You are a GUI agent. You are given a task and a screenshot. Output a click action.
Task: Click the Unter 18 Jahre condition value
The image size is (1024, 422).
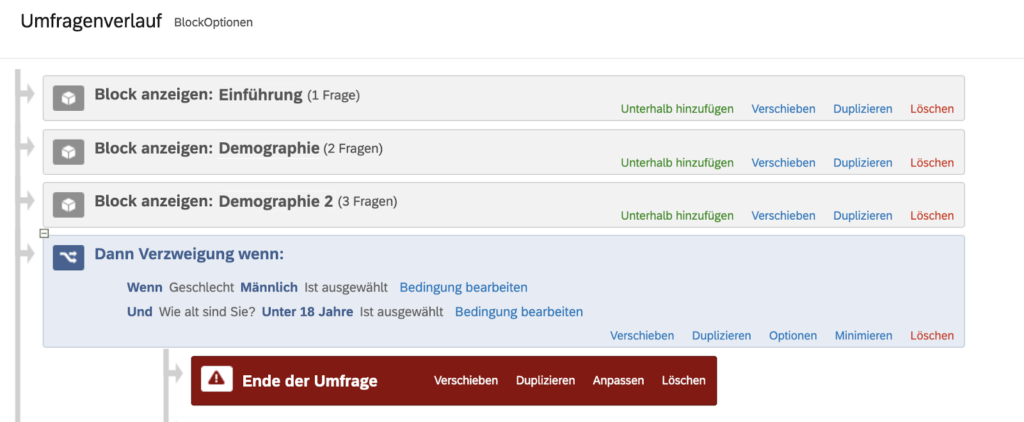click(x=308, y=312)
